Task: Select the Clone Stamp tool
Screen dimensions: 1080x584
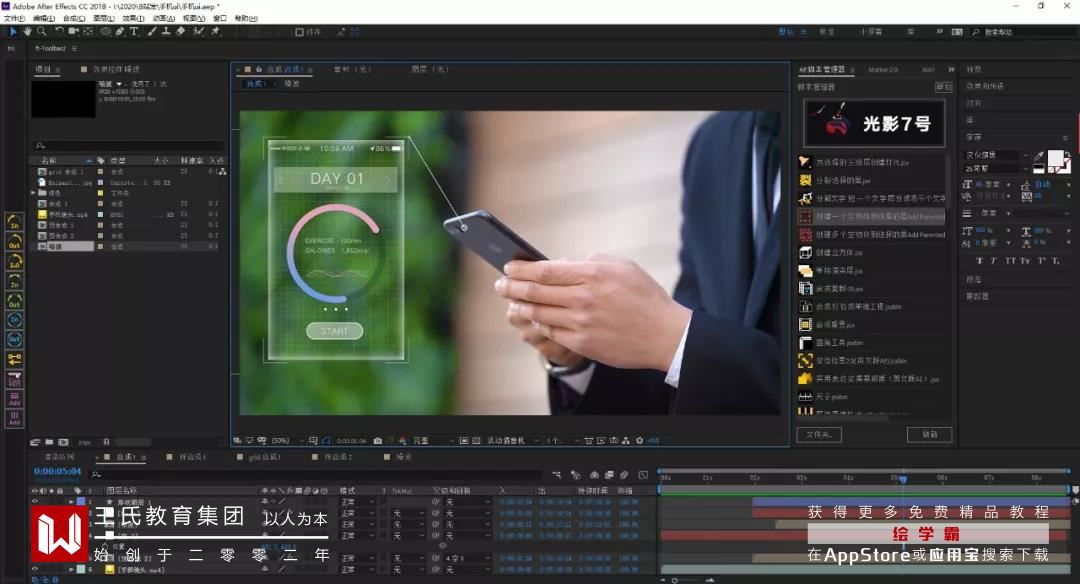Action: pyautogui.click(x=166, y=32)
